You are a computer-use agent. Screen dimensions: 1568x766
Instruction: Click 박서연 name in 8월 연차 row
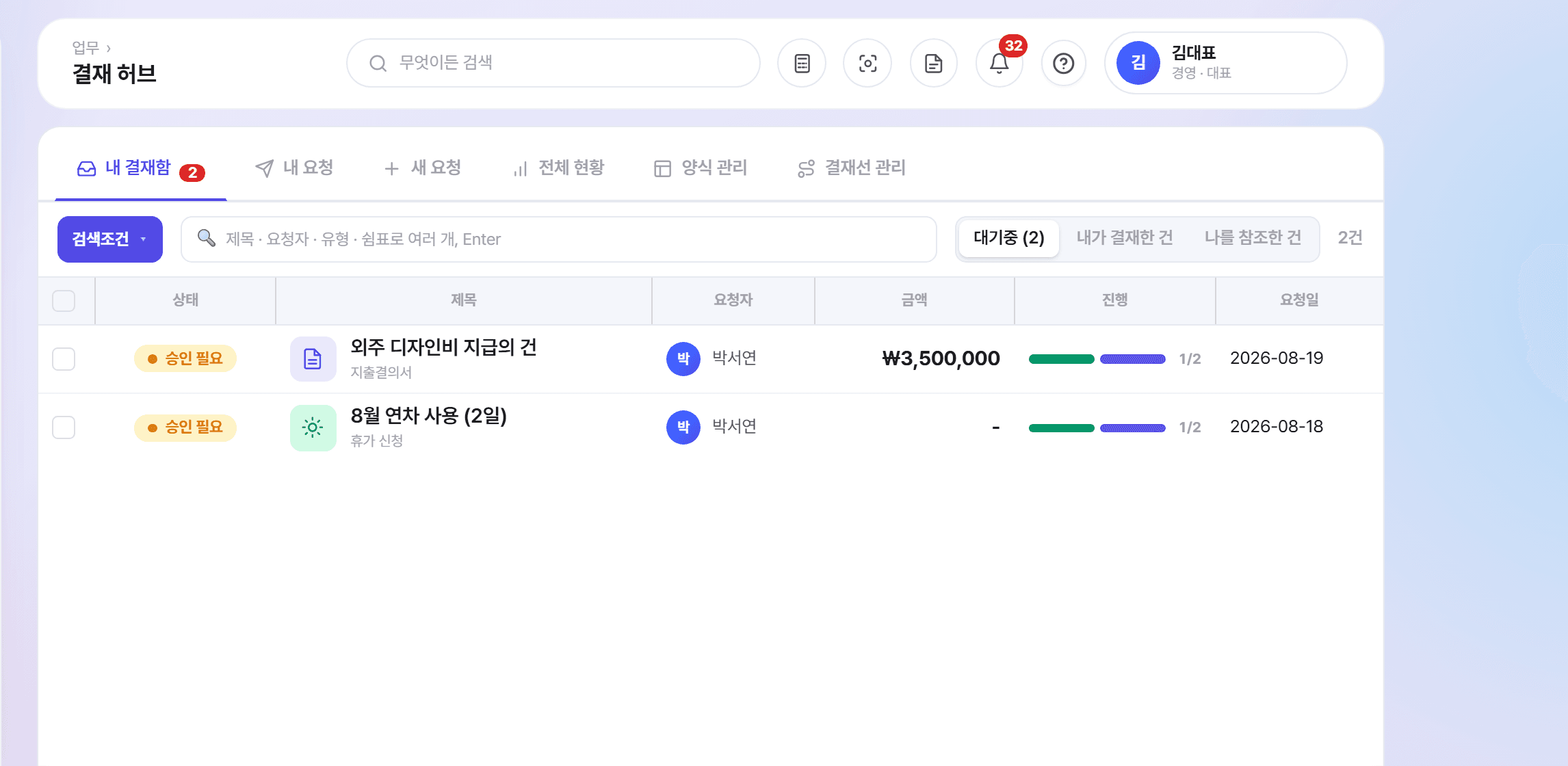point(734,427)
